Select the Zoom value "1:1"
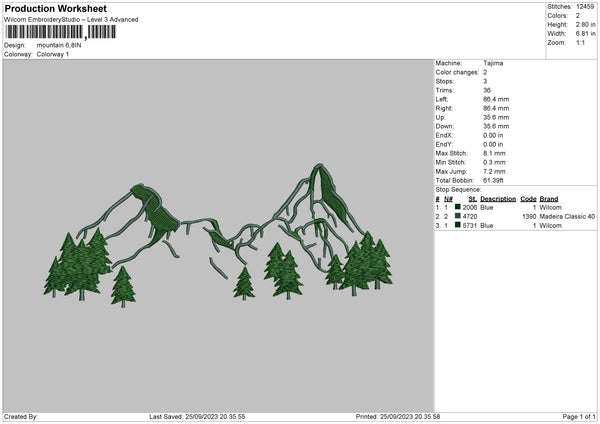This screenshot has height=424, width=600. click(x=580, y=42)
